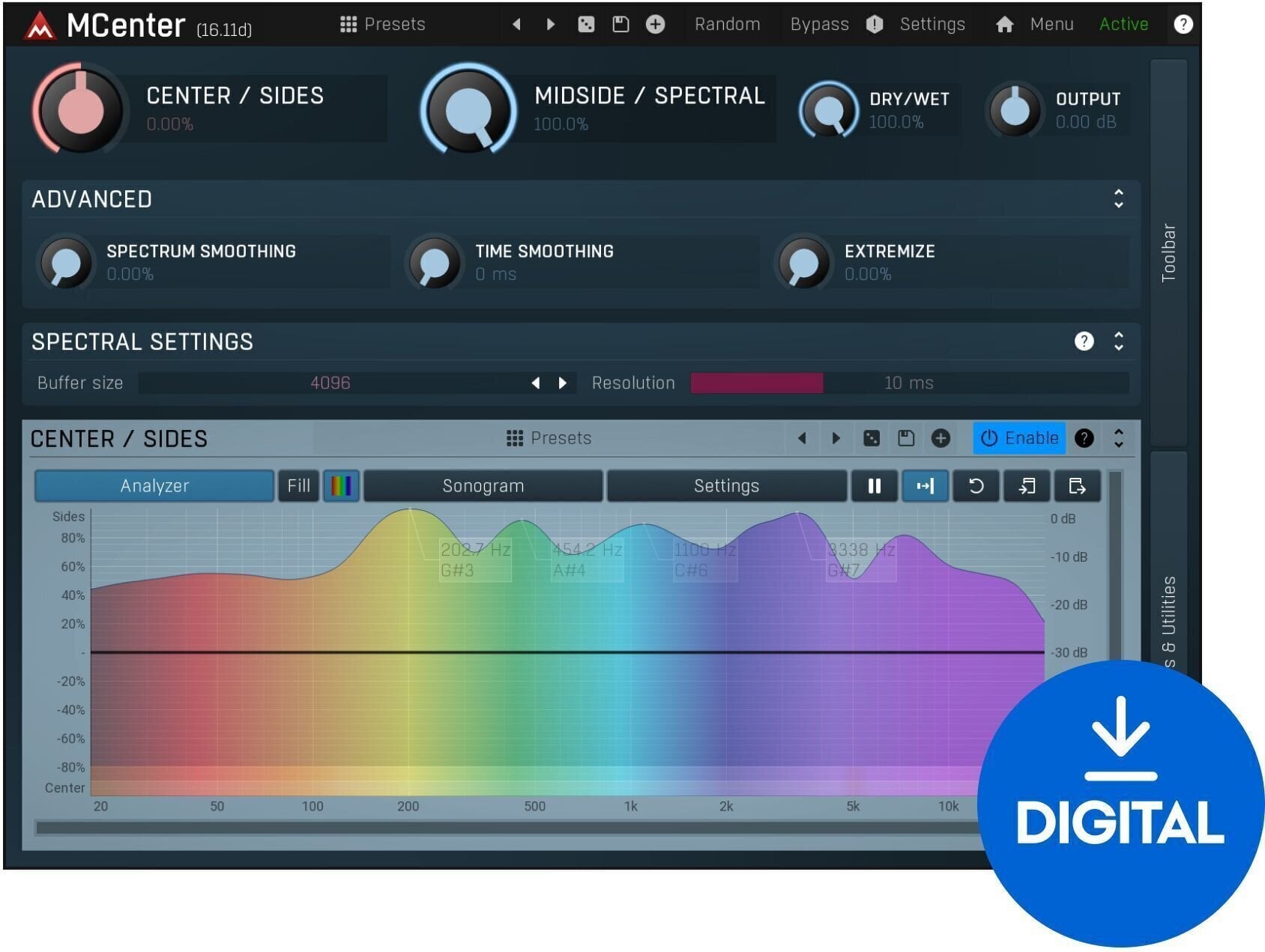
Task: Toggle the Bypass button
Action: point(819,25)
